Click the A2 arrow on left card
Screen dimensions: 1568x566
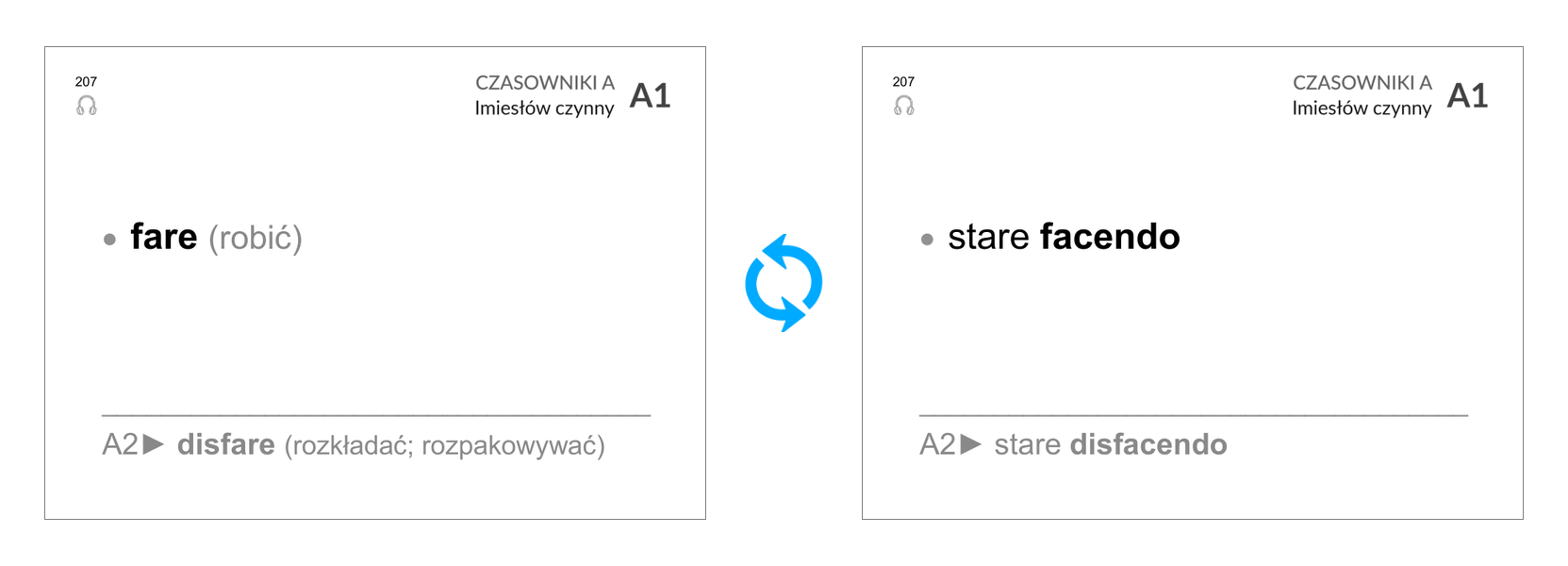tap(154, 443)
